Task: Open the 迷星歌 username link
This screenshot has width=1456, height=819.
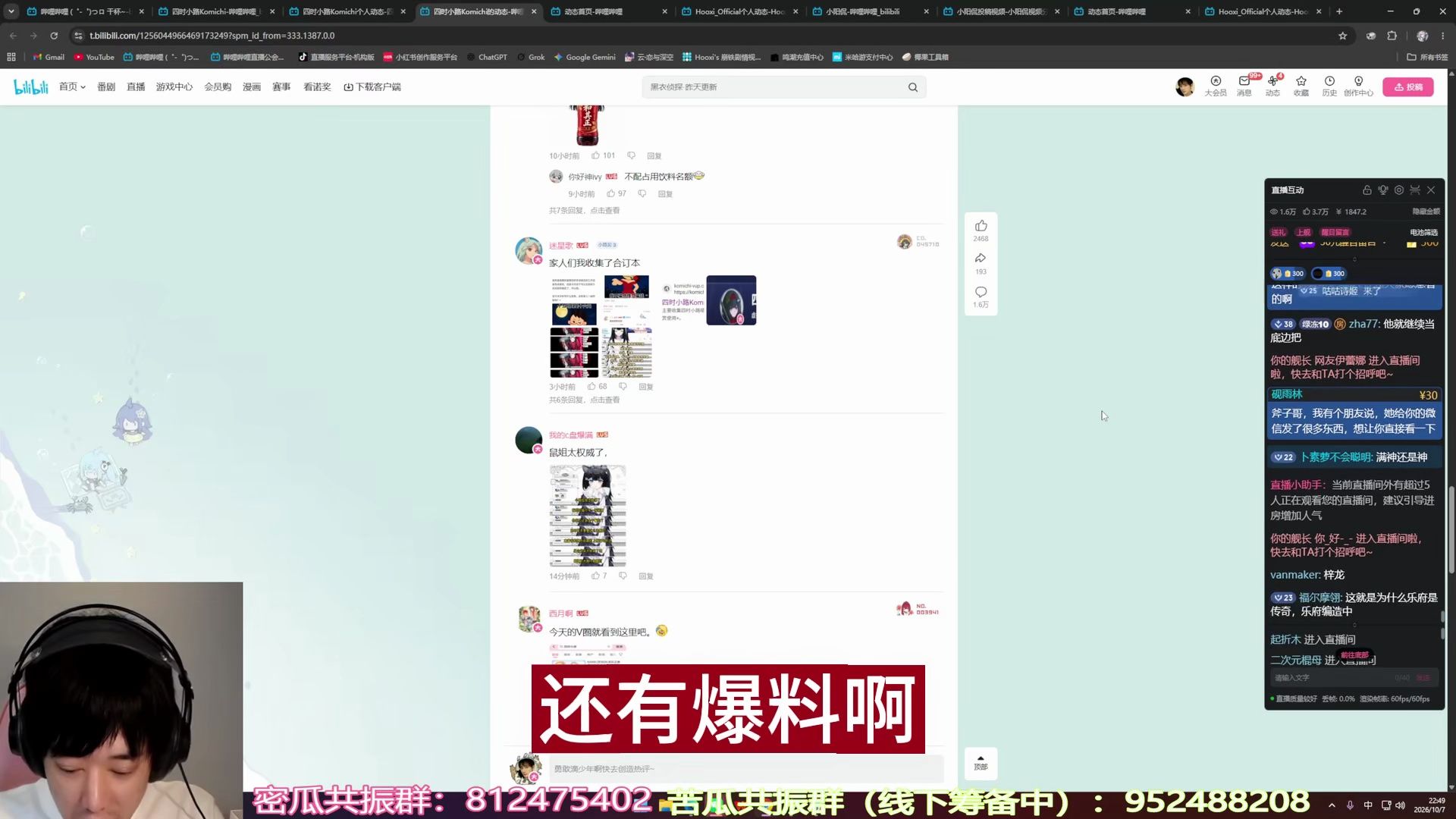Action: click(560, 246)
